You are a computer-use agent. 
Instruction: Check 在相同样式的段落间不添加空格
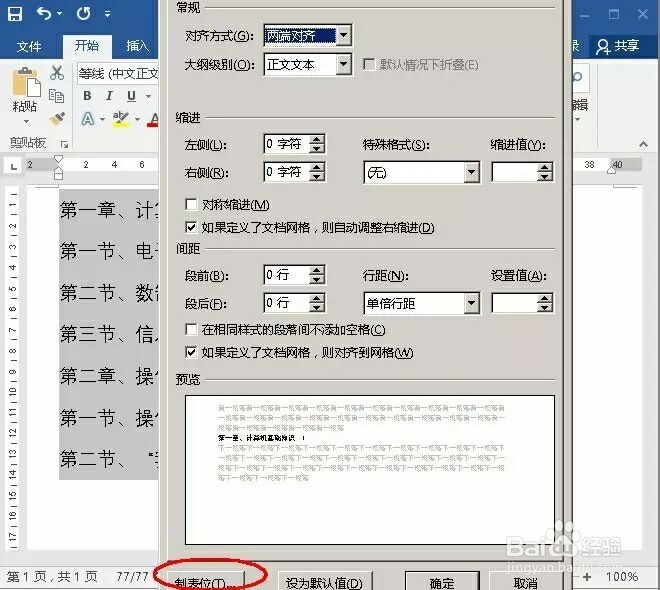191,330
